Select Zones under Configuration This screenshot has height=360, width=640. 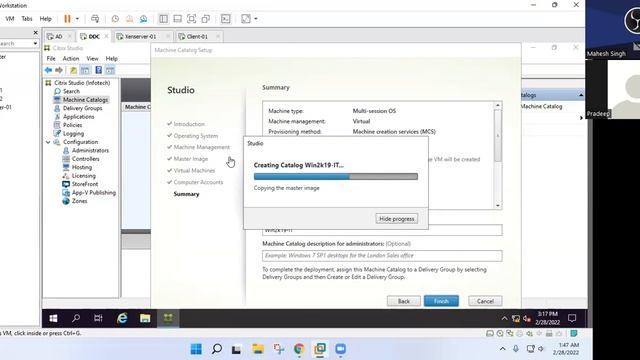(79, 201)
